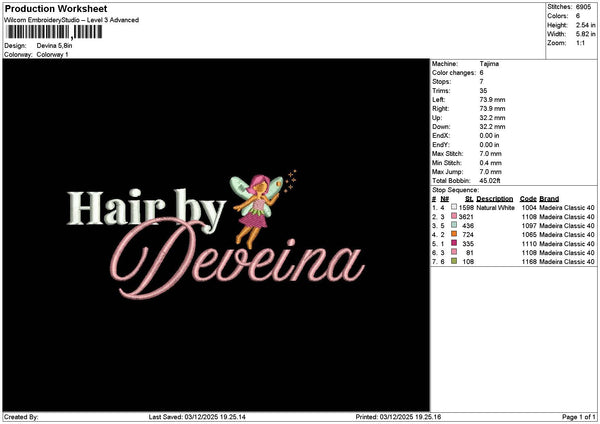Image resolution: width=600 pixels, height=424 pixels.
Task: Click the Left value '73.9 mm'
Action: click(x=492, y=100)
